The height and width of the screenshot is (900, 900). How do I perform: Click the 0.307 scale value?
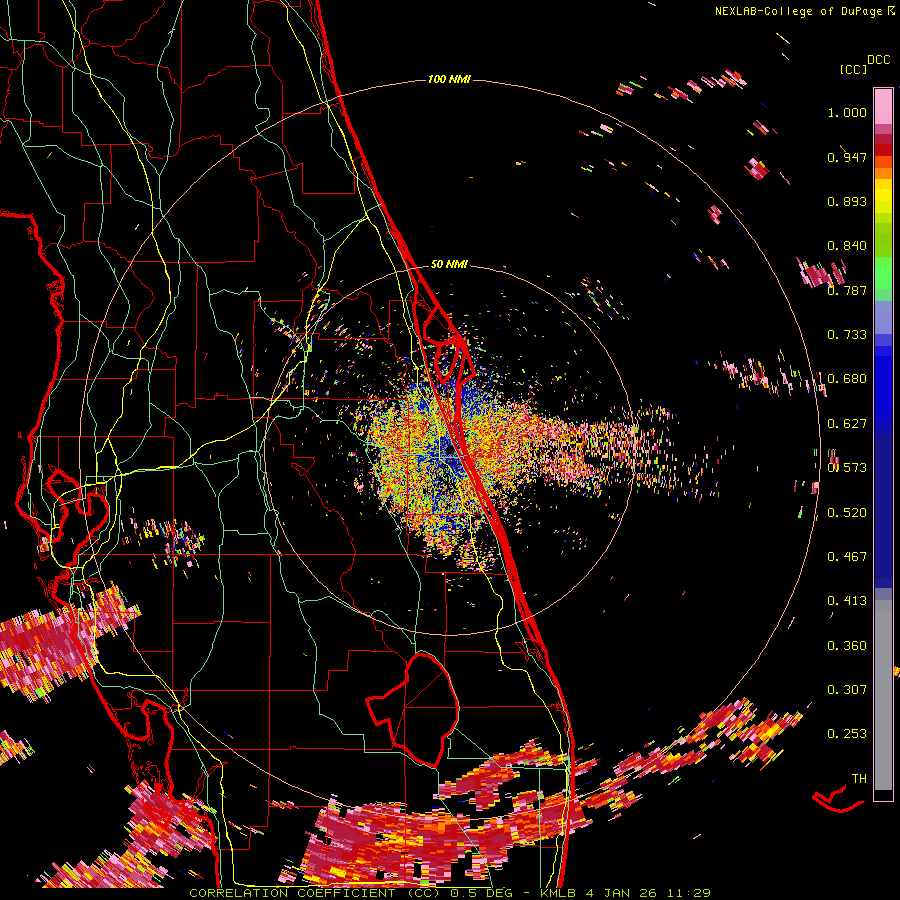(847, 690)
